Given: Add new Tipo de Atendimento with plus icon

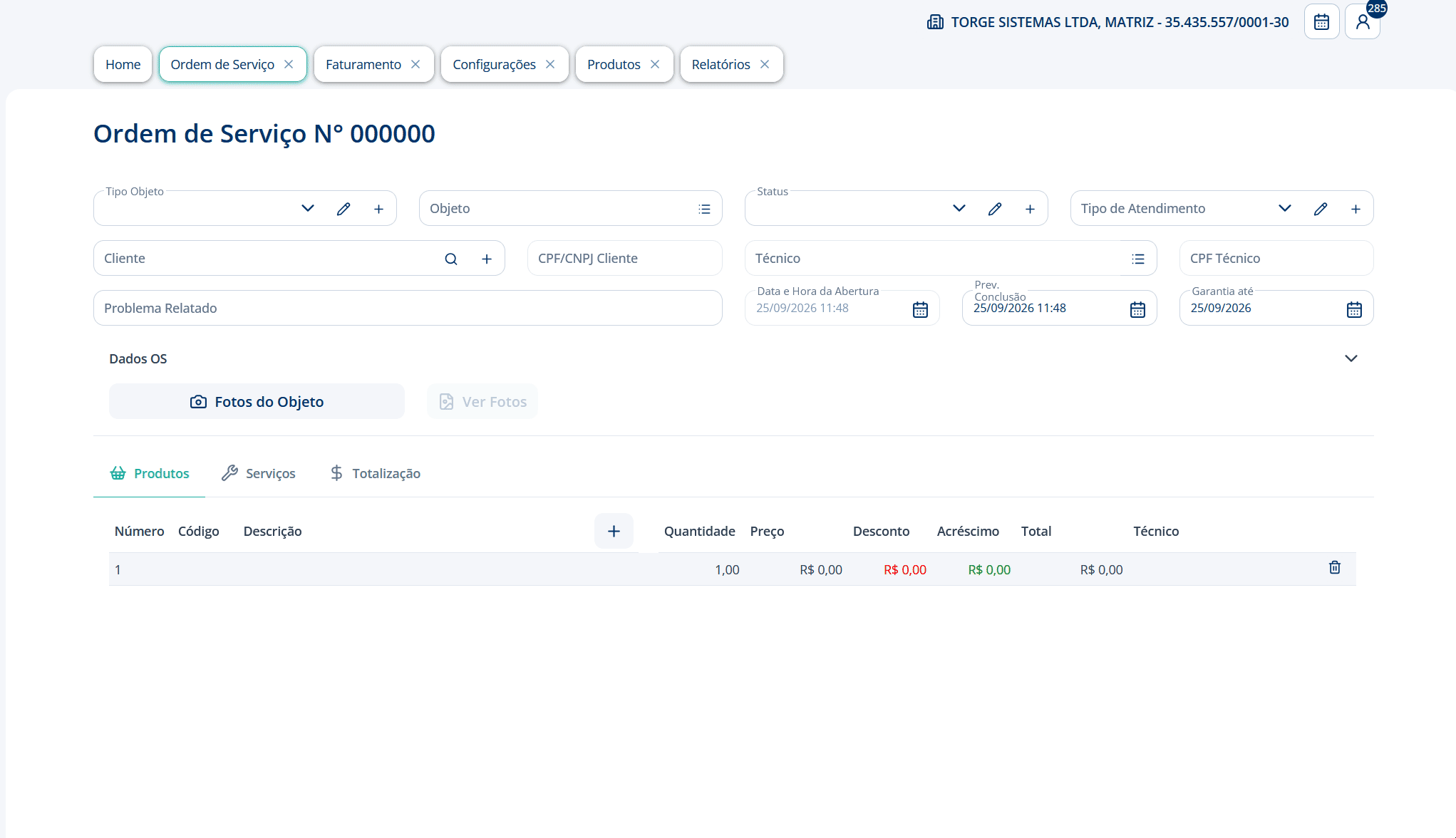Looking at the screenshot, I should tap(1356, 209).
